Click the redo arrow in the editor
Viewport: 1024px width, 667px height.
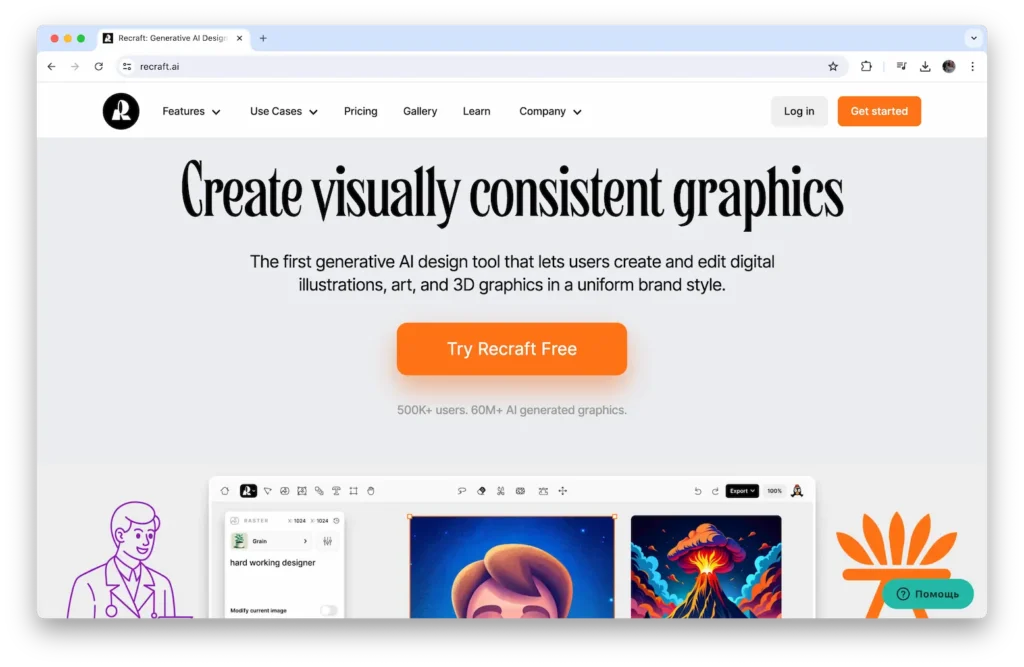point(715,491)
